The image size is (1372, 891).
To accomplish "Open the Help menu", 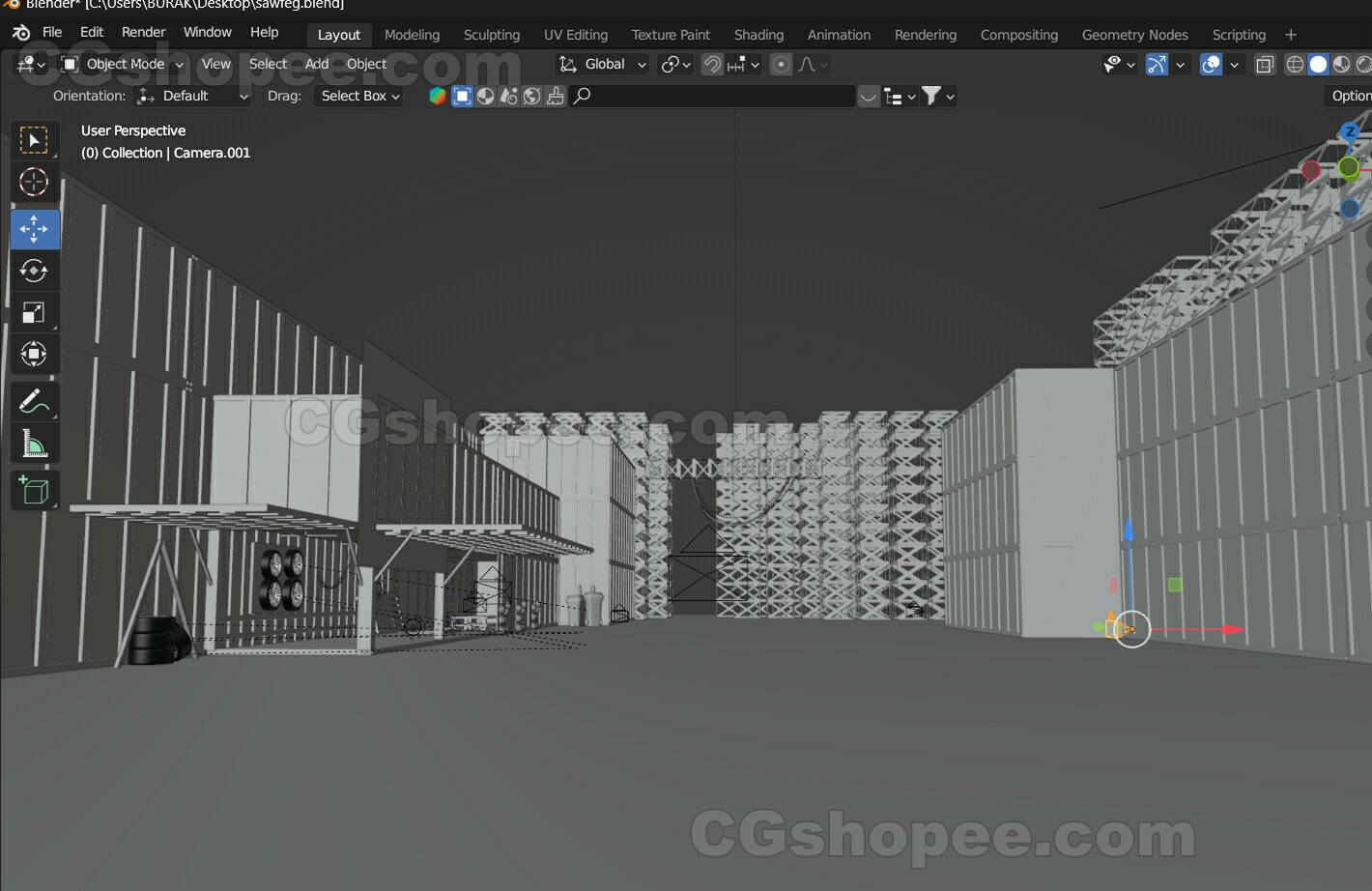I will 264,32.
